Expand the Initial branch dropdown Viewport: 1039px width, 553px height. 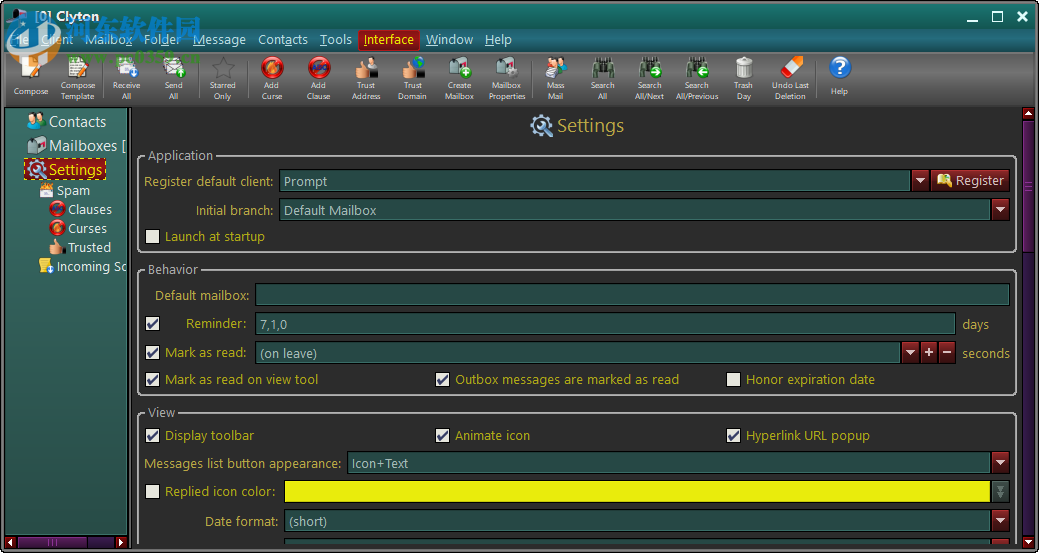point(1000,210)
